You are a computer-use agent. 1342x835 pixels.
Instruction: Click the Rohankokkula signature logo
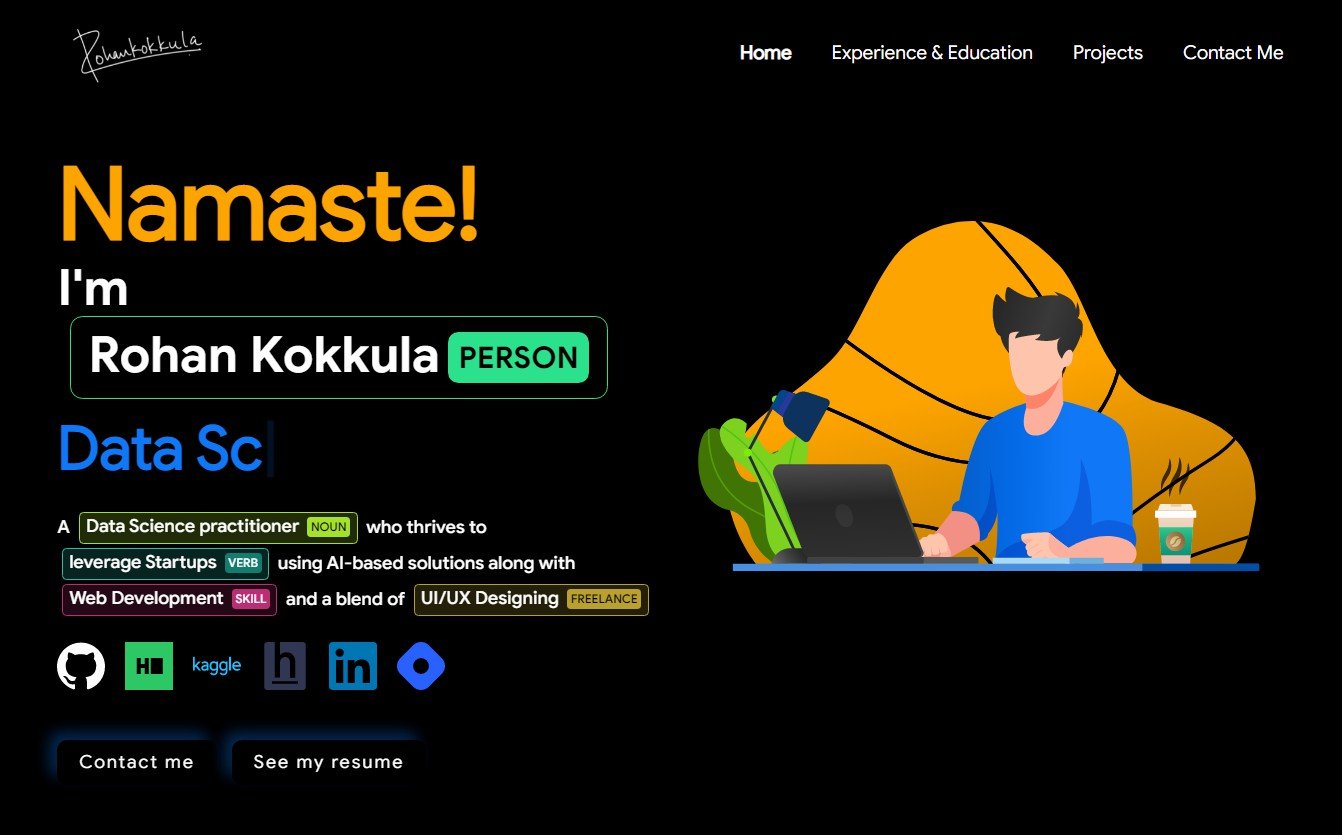tap(139, 51)
